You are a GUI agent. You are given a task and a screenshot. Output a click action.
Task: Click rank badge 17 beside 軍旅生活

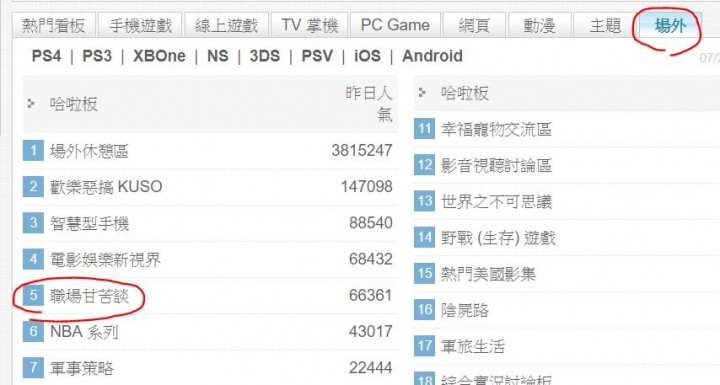pyautogui.click(x=424, y=346)
